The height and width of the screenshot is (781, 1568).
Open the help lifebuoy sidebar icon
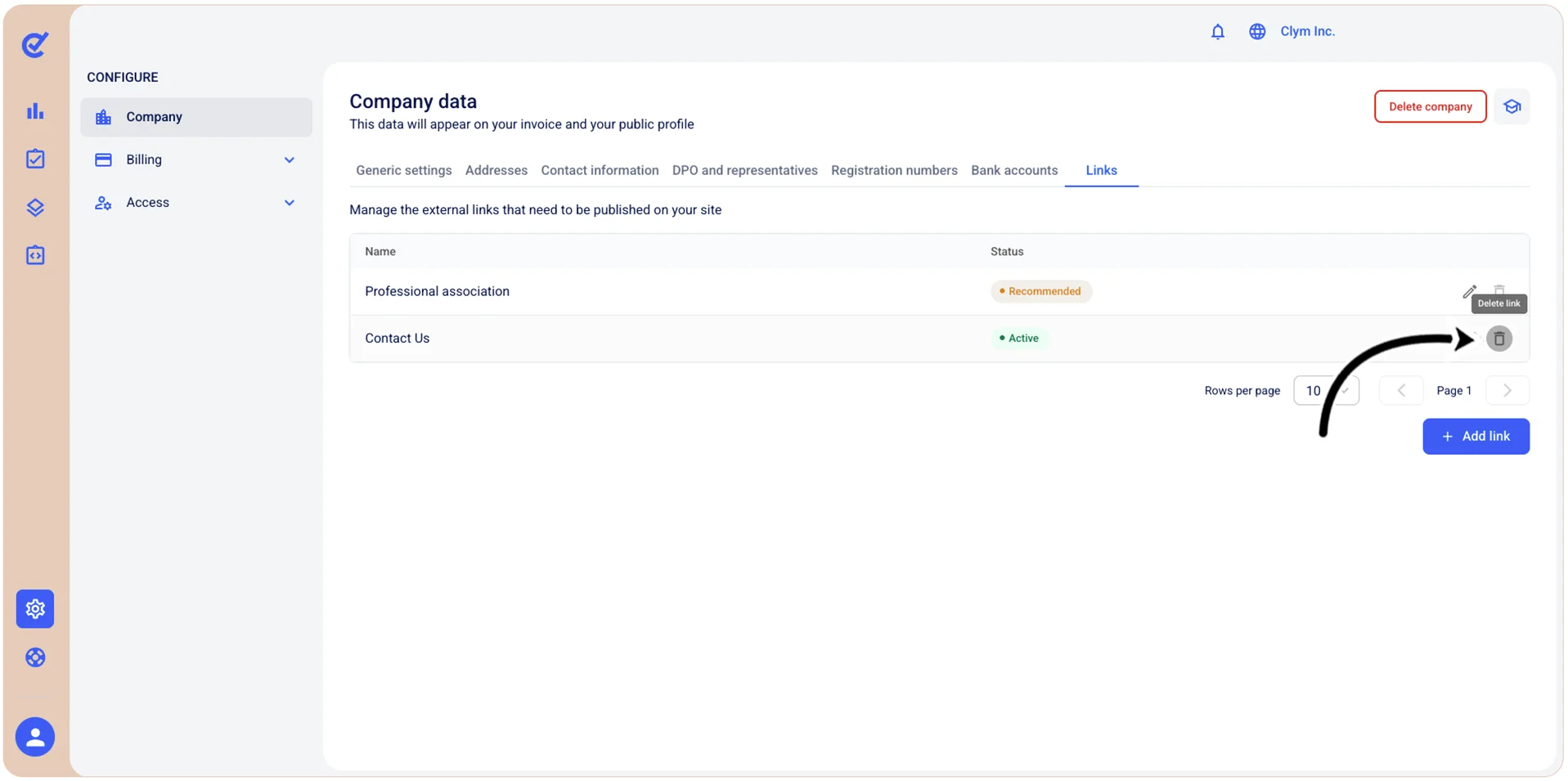(x=35, y=658)
